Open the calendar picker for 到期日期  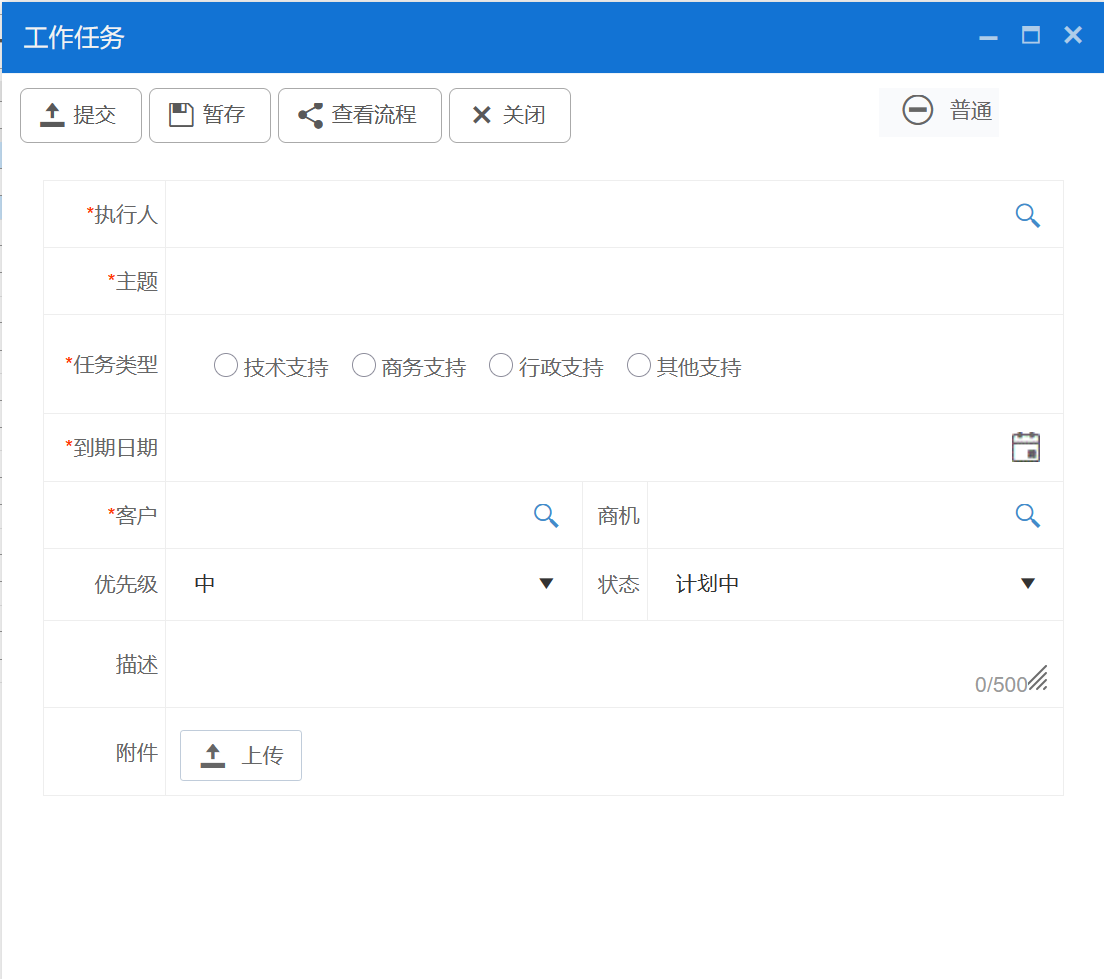coord(1027,447)
